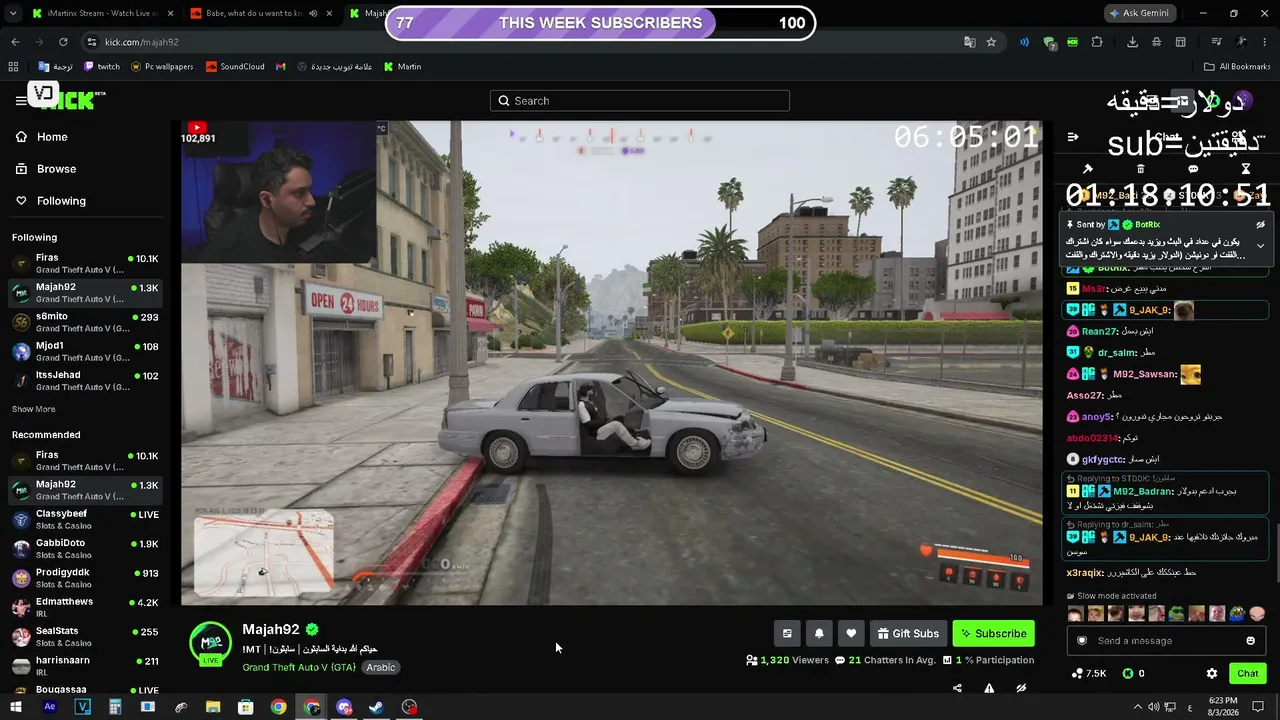Bookmark this page with the star icon
The image size is (1280, 720).
coord(991,42)
